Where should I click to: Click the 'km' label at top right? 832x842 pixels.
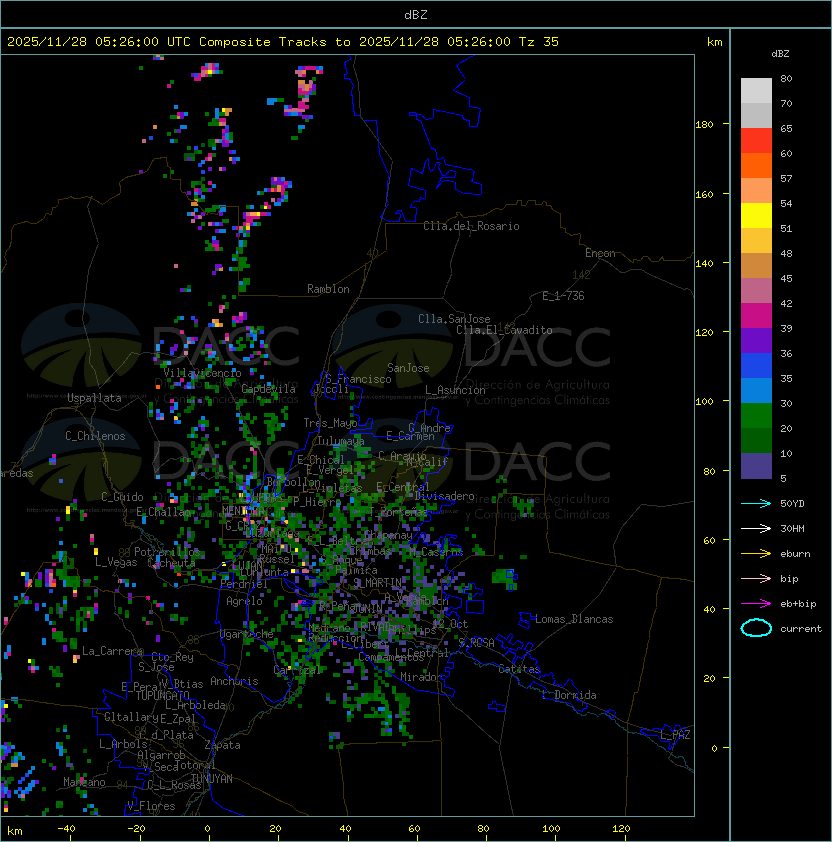click(x=714, y=42)
